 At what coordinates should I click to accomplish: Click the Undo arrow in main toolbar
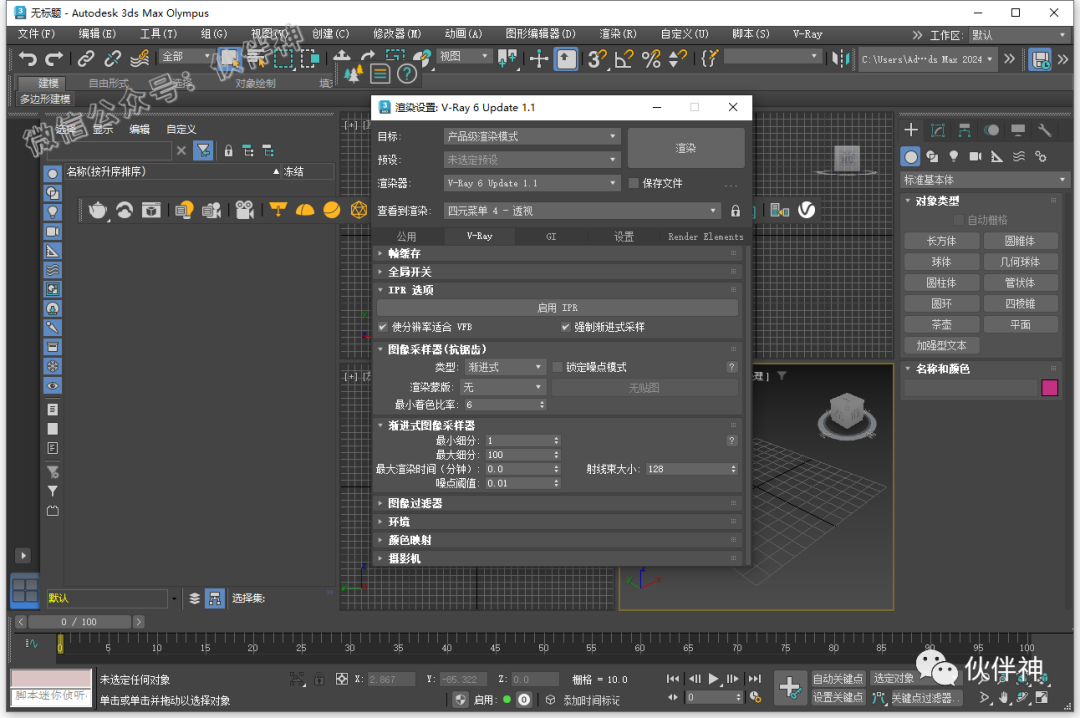point(28,59)
